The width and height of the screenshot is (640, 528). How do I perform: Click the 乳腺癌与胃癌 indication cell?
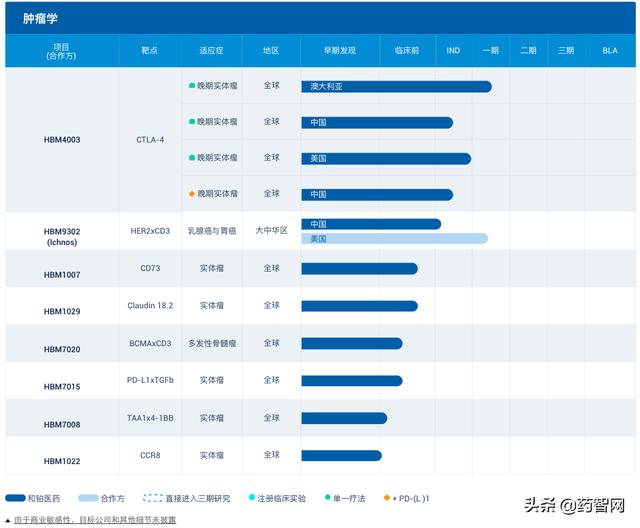point(212,231)
